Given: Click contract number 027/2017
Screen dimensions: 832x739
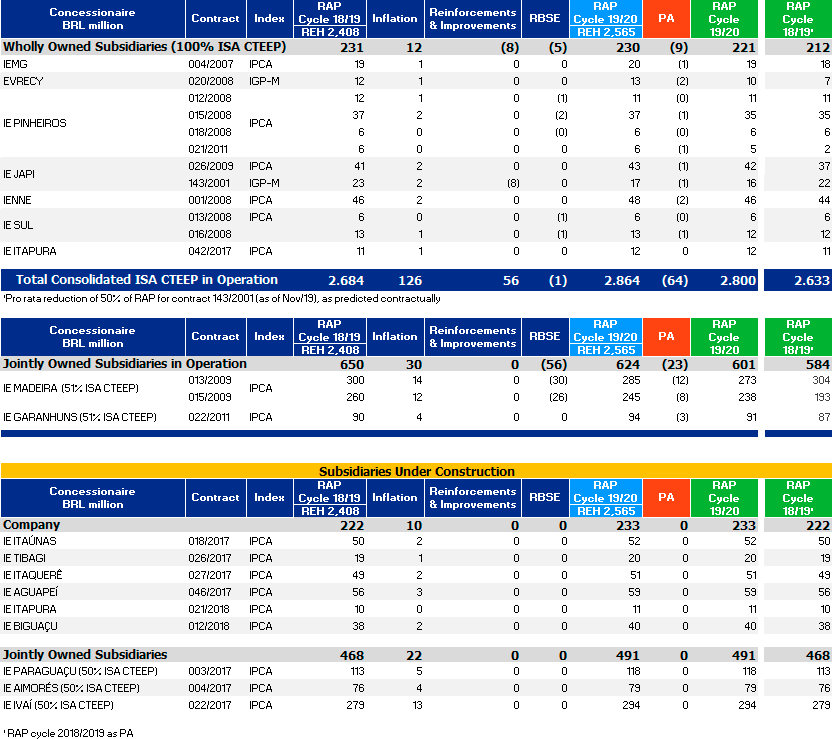Looking at the screenshot, I should coord(210,575).
